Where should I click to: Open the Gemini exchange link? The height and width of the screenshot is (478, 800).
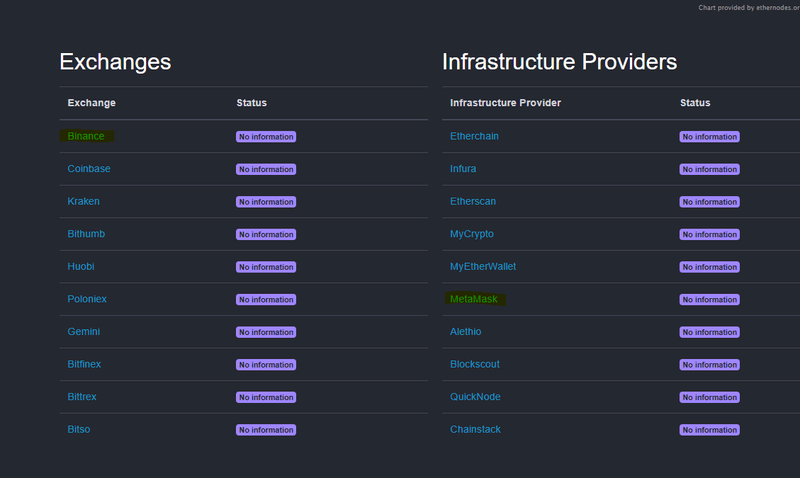84,332
